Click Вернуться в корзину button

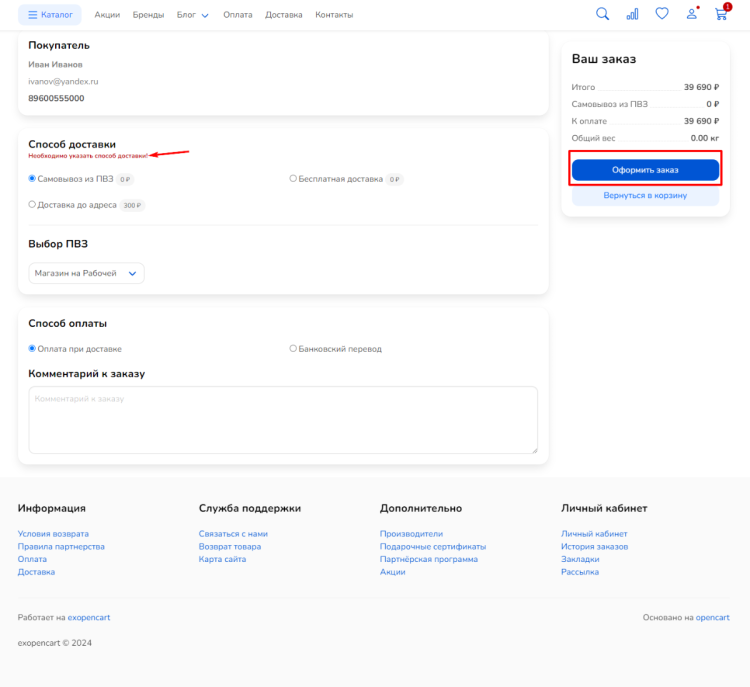coord(645,196)
